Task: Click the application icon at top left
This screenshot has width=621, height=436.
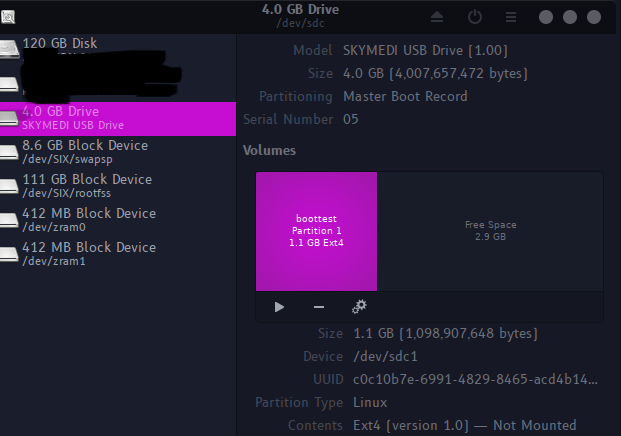Action: tap(8, 17)
